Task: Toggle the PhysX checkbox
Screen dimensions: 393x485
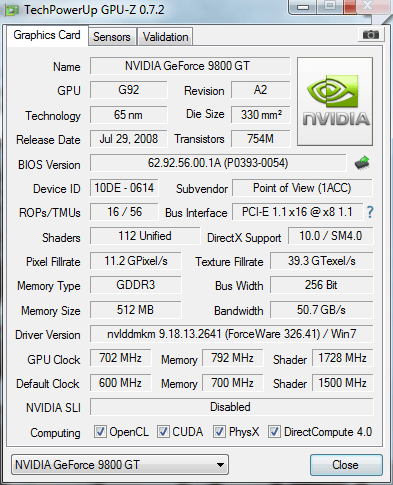Action: 219,431
